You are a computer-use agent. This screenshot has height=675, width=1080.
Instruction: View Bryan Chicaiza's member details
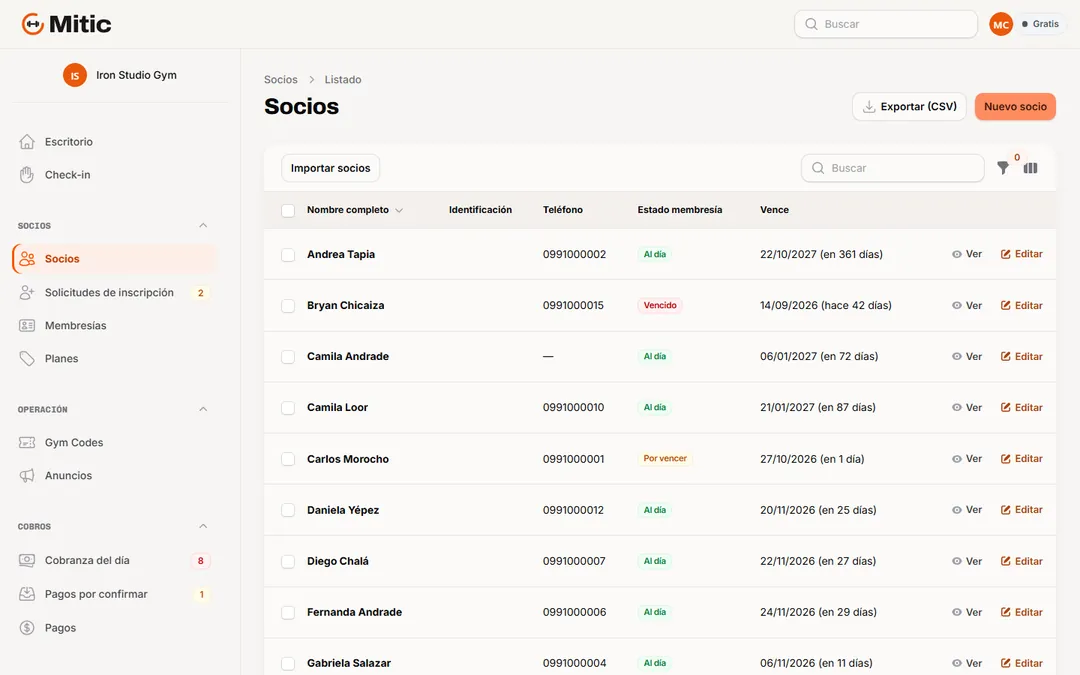(x=967, y=306)
